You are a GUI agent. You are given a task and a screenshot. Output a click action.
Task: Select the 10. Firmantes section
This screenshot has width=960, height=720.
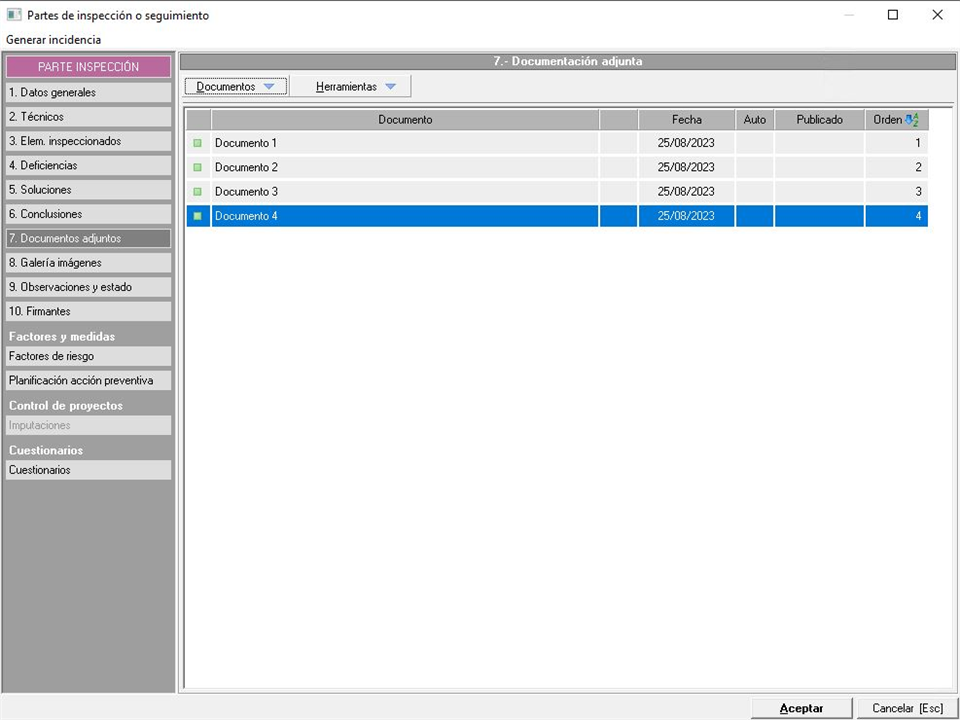[x=88, y=311]
